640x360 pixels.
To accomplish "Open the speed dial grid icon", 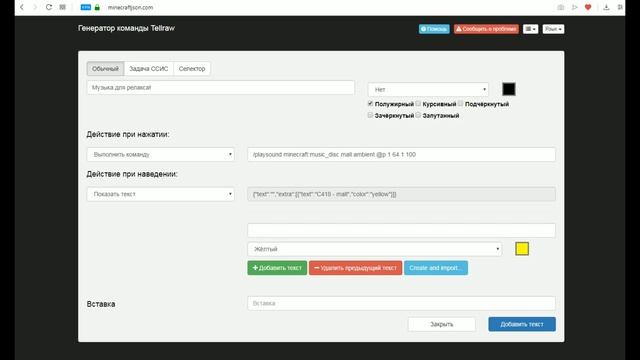I will point(62,7).
